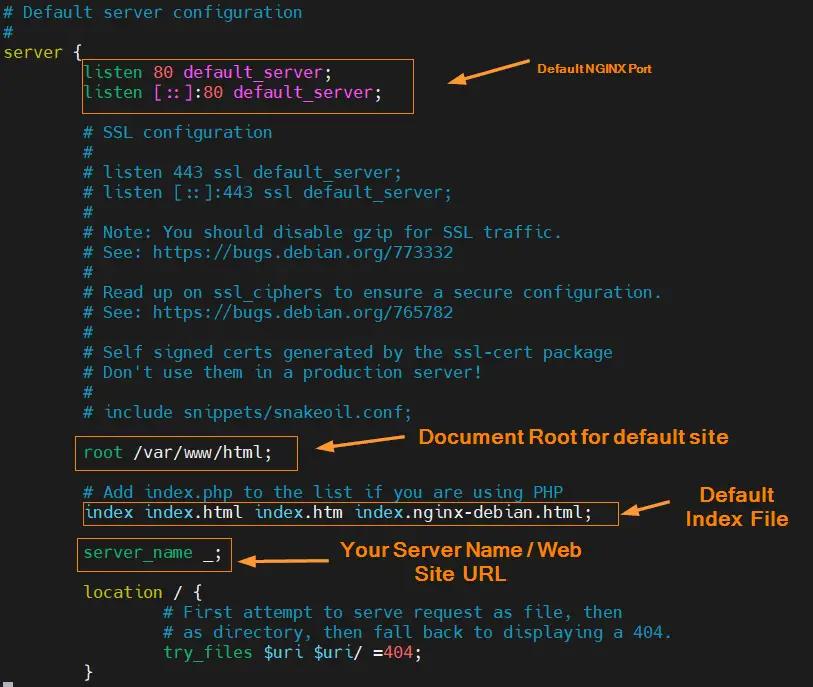Click the terminal cursor block at bottom left

(x=8, y=684)
